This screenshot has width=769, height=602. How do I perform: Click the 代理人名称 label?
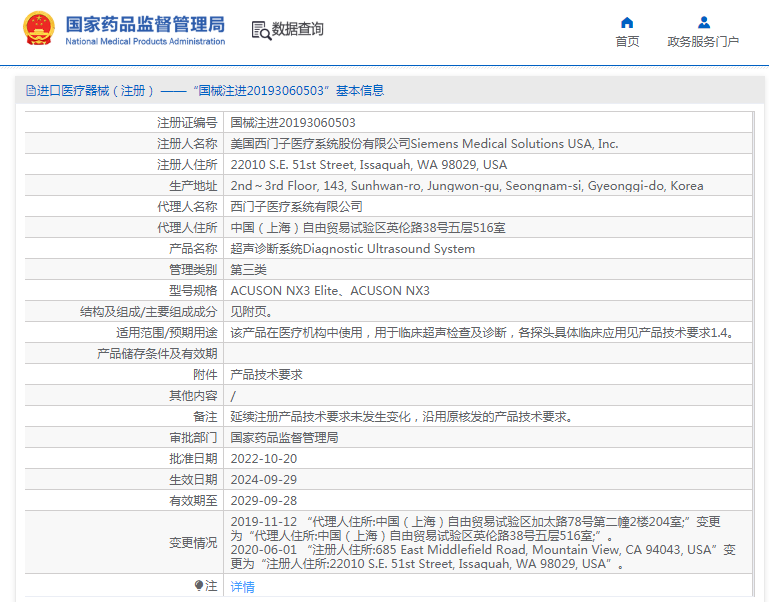(x=187, y=207)
